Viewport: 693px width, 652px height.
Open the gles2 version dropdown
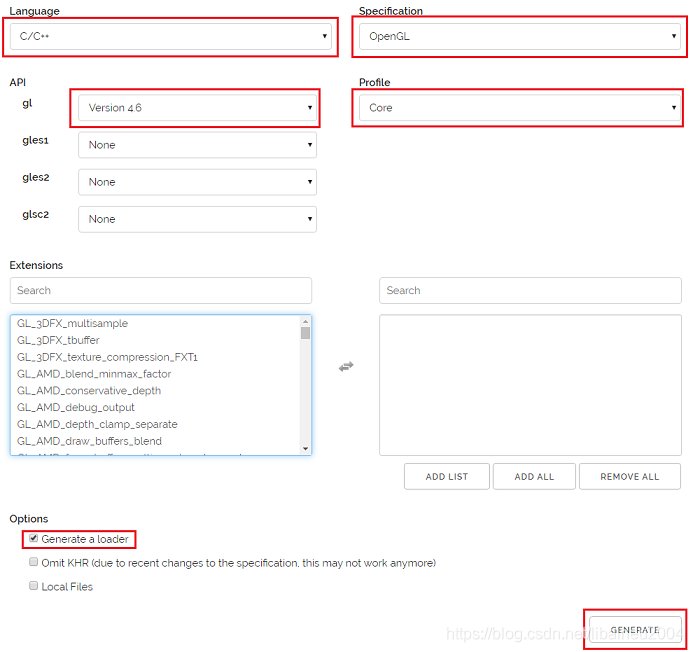pos(198,182)
